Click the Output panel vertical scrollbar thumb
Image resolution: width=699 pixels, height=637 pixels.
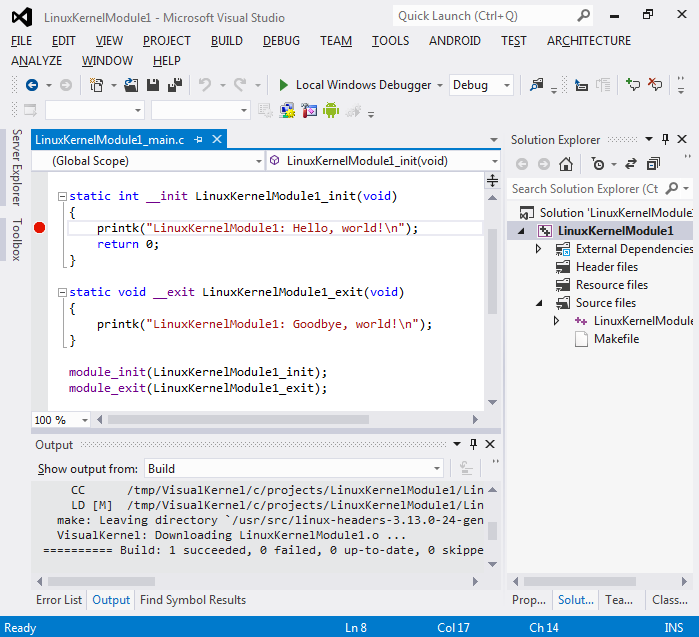point(493,531)
